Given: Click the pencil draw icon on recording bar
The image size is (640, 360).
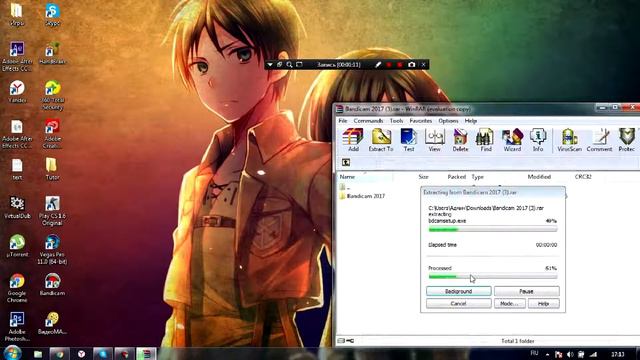Looking at the screenshot, I should (378, 64).
